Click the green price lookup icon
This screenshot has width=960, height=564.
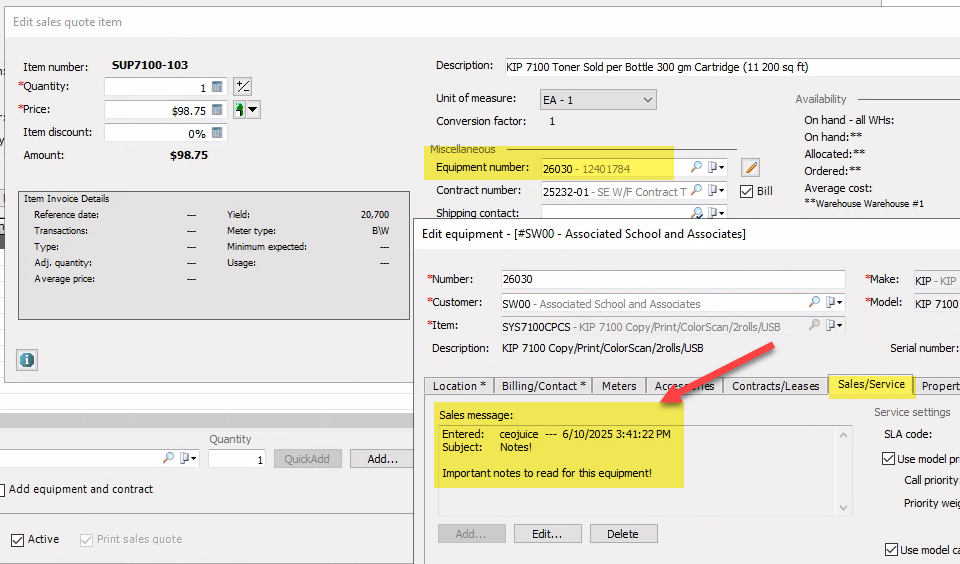(x=239, y=110)
